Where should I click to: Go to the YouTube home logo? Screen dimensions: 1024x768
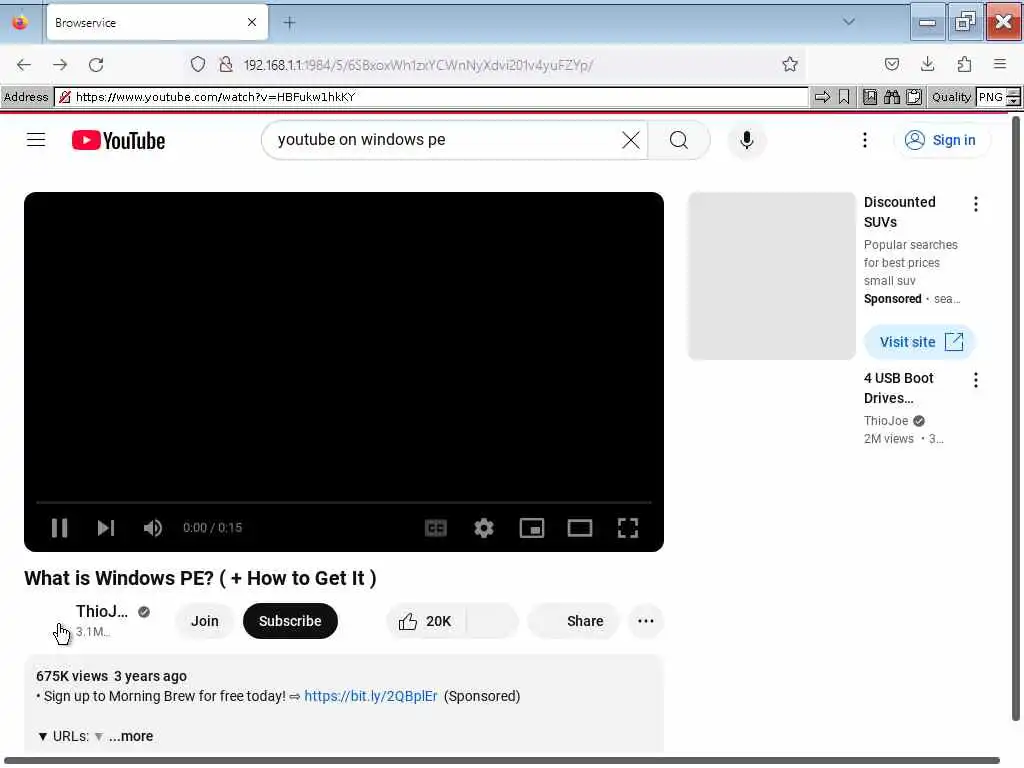[x=118, y=140]
